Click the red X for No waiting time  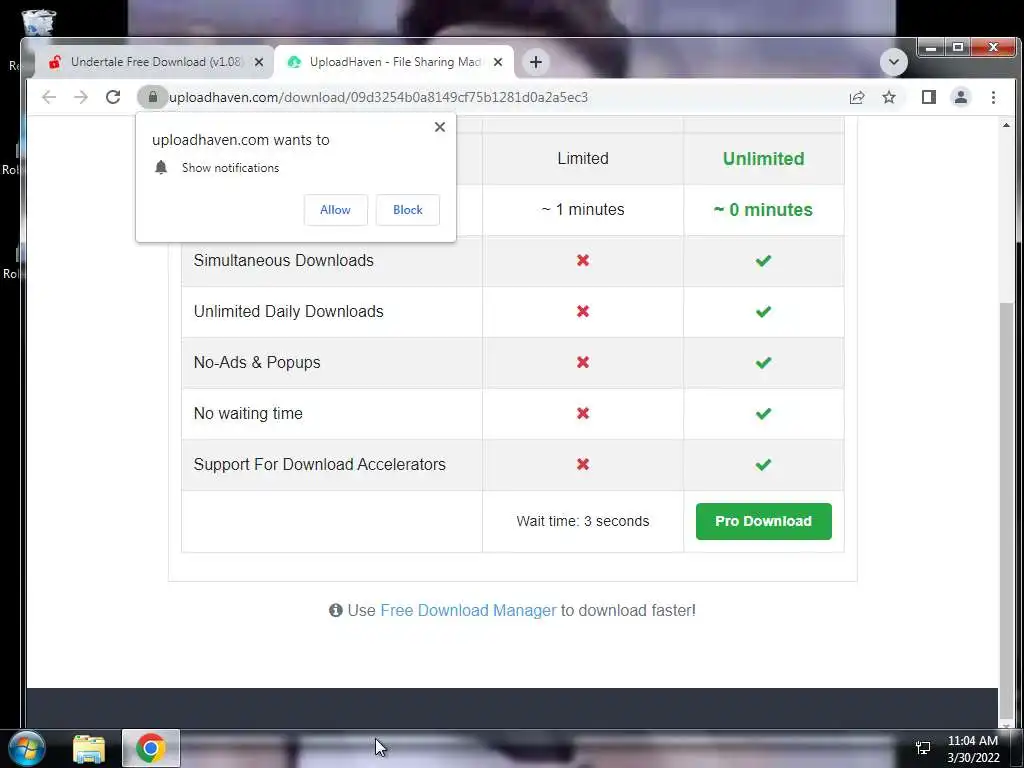coord(583,413)
